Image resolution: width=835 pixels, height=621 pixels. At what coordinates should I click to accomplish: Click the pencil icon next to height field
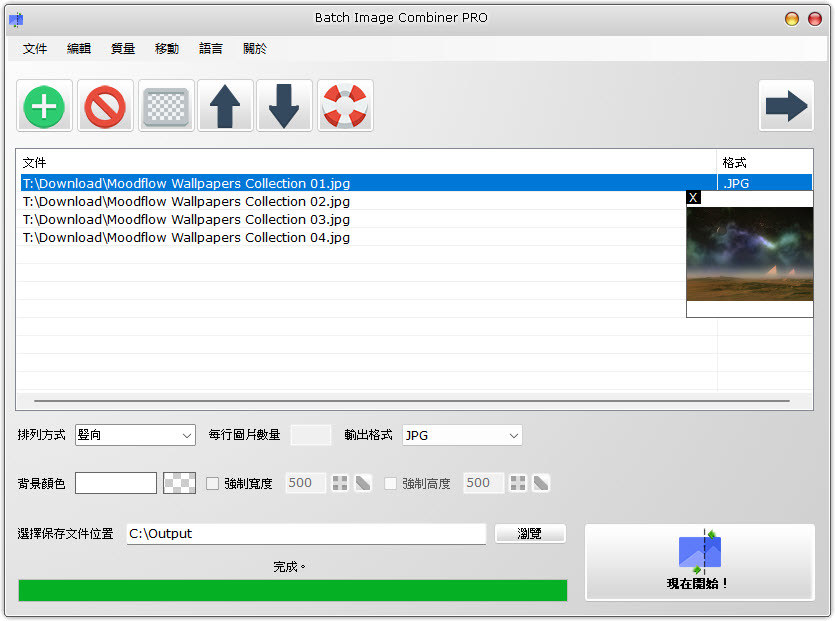(540, 483)
